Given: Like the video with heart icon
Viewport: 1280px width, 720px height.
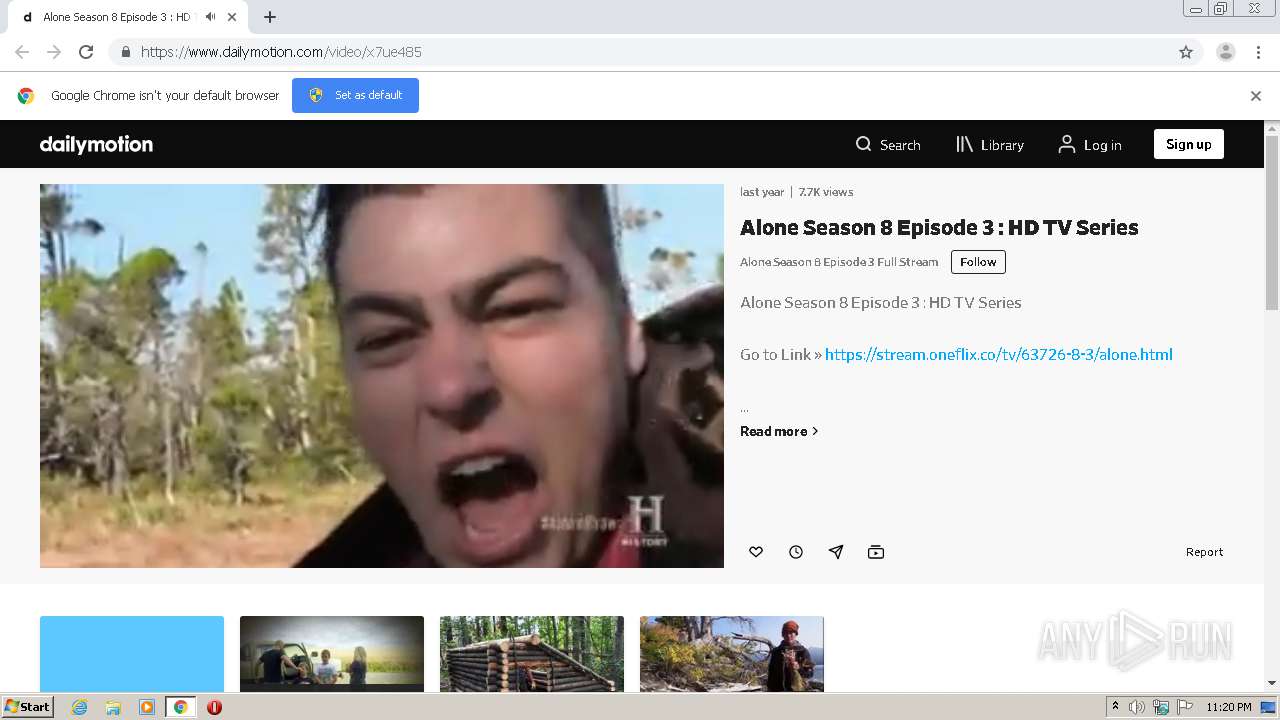Looking at the screenshot, I should [756, 552].
